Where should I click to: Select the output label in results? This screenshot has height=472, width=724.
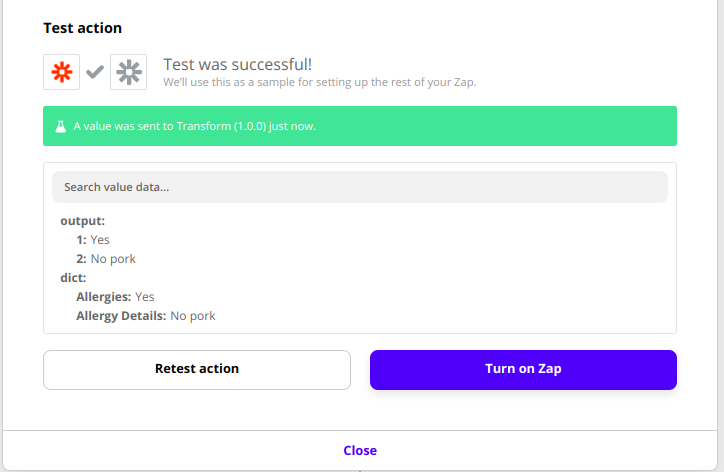(83, 221)
